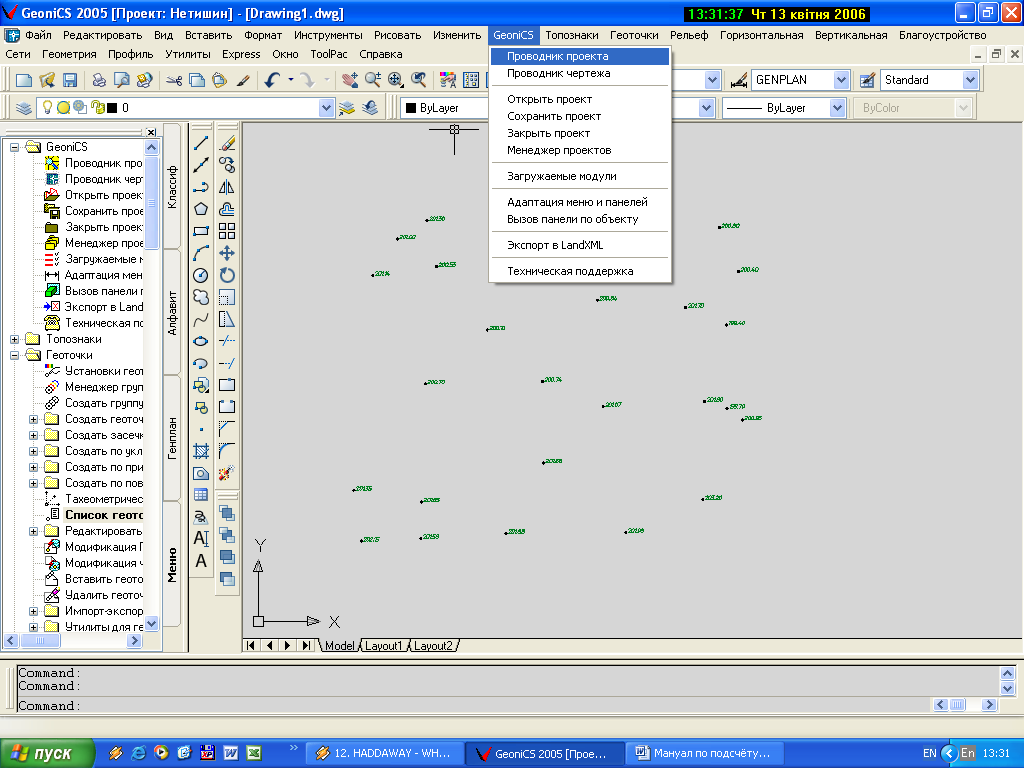Click the Save toolbar icon
Image resolution: width=1024 pixels, height=768 pixels.
(x=70, y=80)
